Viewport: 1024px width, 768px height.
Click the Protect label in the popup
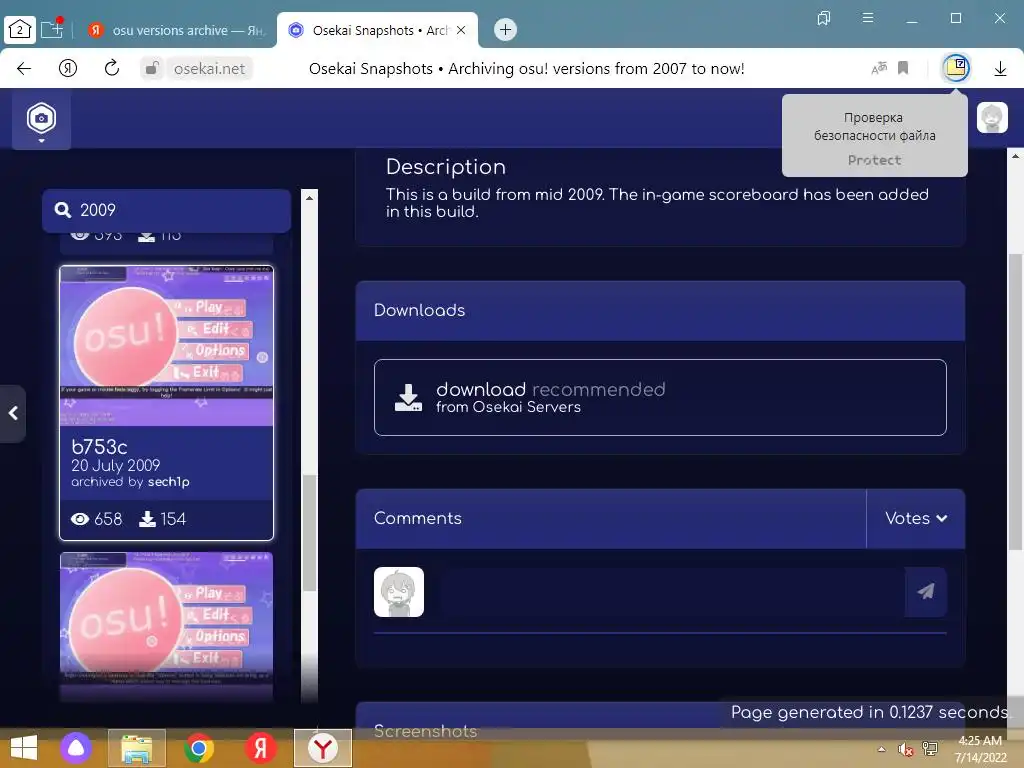pyautogui.click(x=874, y=160)
